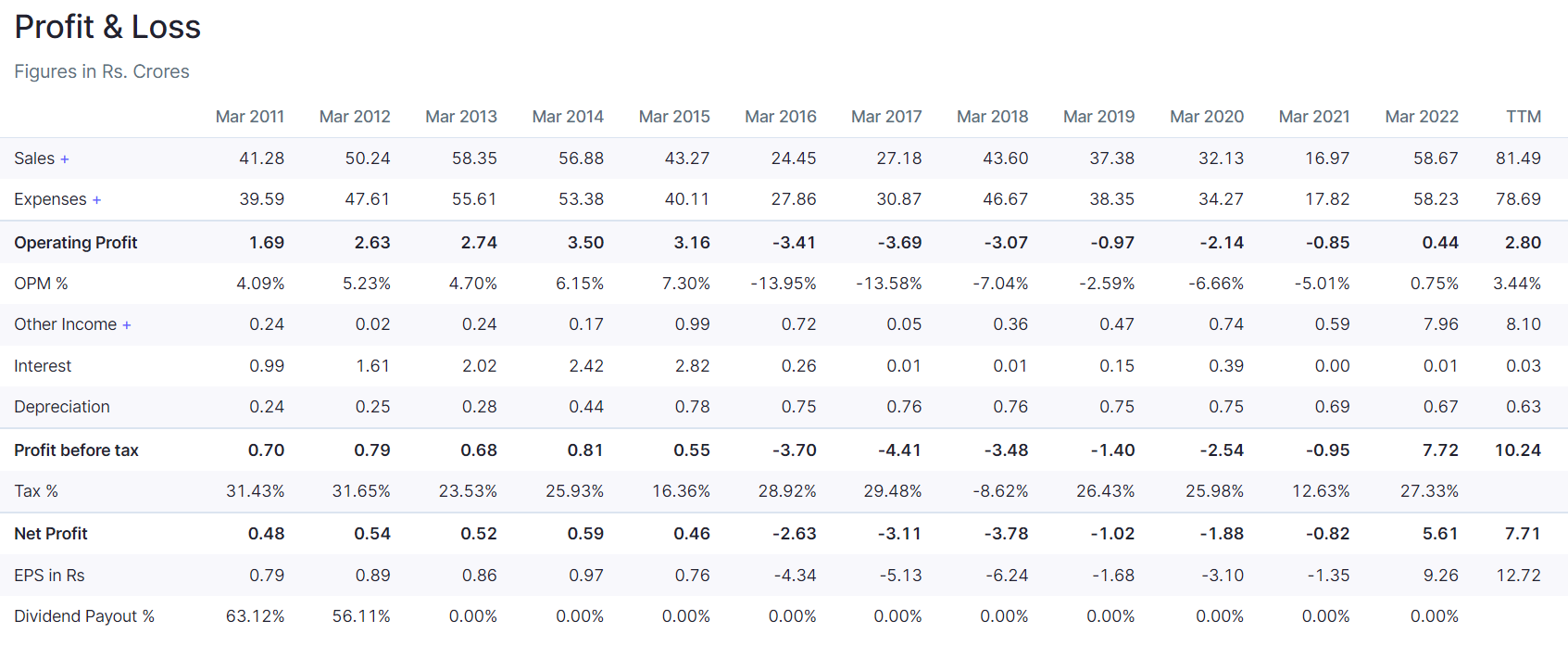Click the Mar 2011 column header

(249, 117)
